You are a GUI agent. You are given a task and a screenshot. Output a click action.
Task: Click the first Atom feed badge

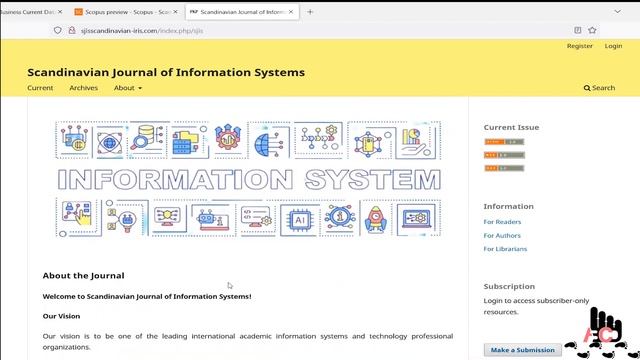(504, 142)
